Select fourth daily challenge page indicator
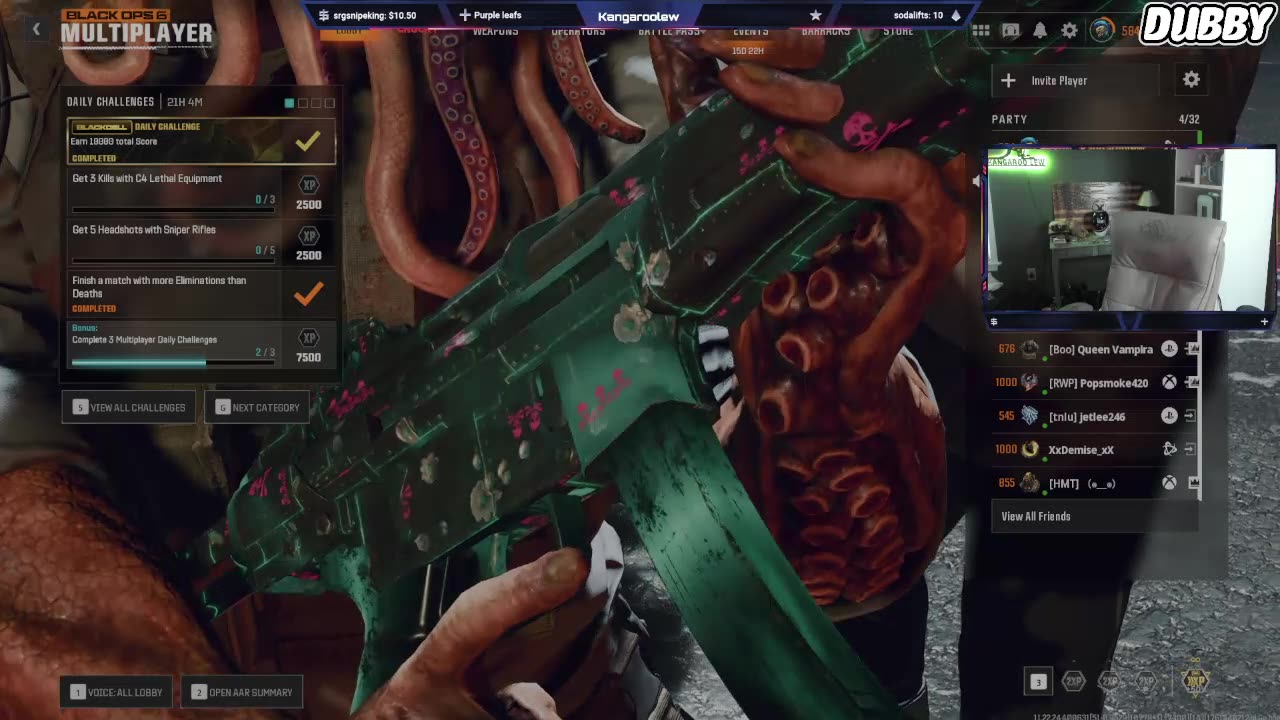The image size is (1280, 720). click(x=330, y=102)
